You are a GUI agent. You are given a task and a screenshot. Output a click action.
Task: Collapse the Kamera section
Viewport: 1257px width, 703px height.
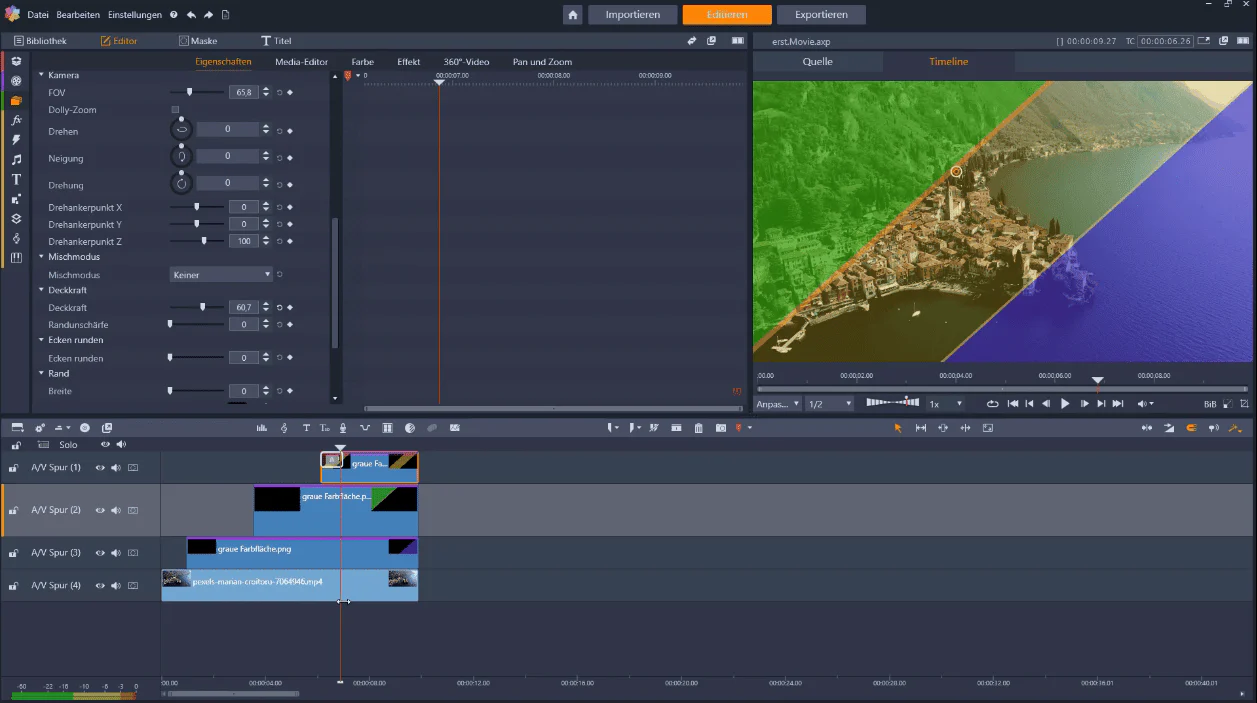(42, 76)
